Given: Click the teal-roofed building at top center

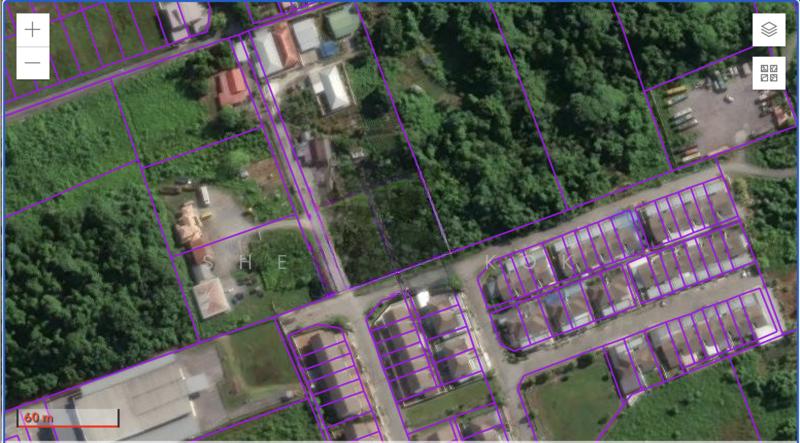Looking at the screenshot, I should [x=341, y=22].
